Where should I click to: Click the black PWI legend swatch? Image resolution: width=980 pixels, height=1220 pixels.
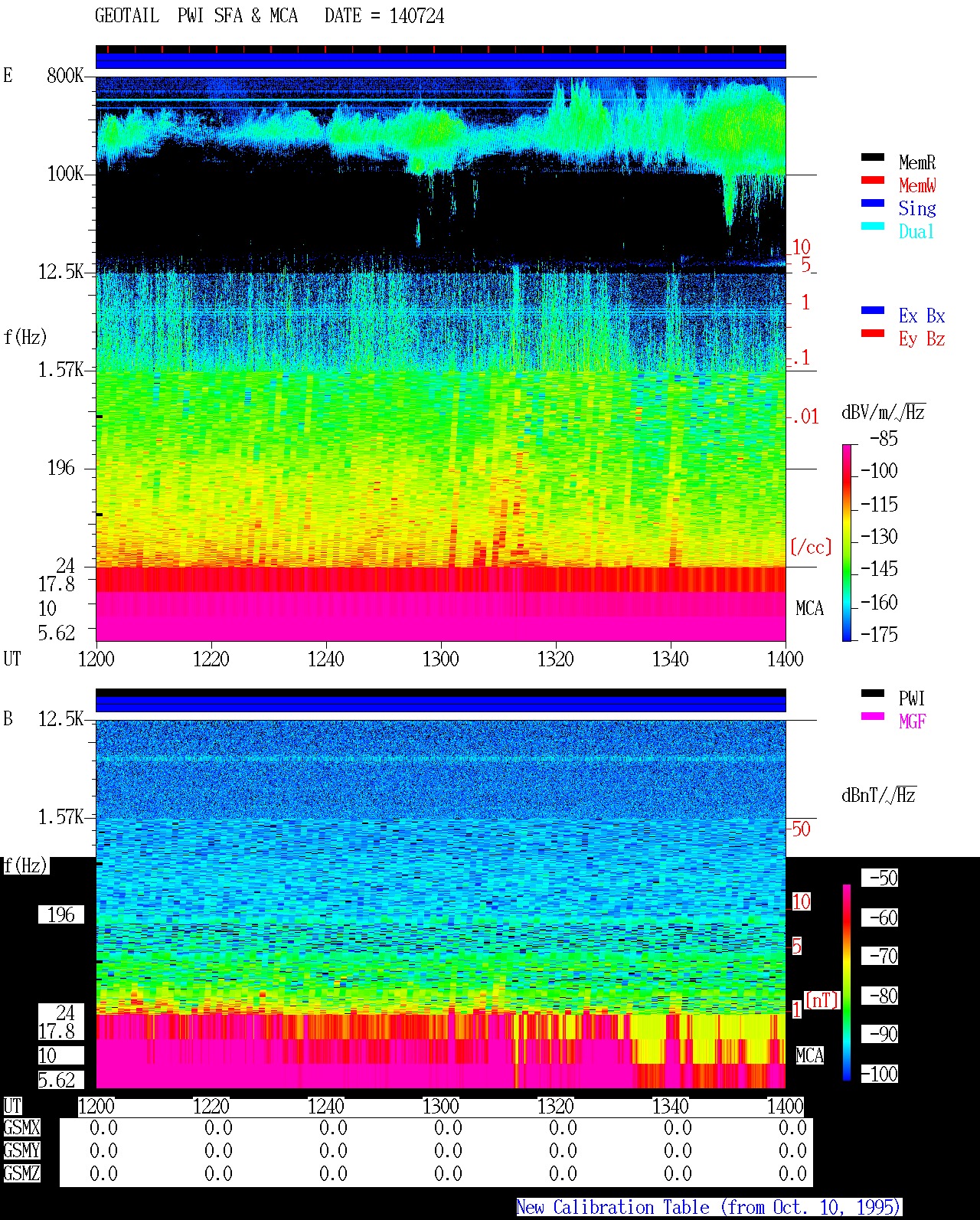(x=872, y=693)
